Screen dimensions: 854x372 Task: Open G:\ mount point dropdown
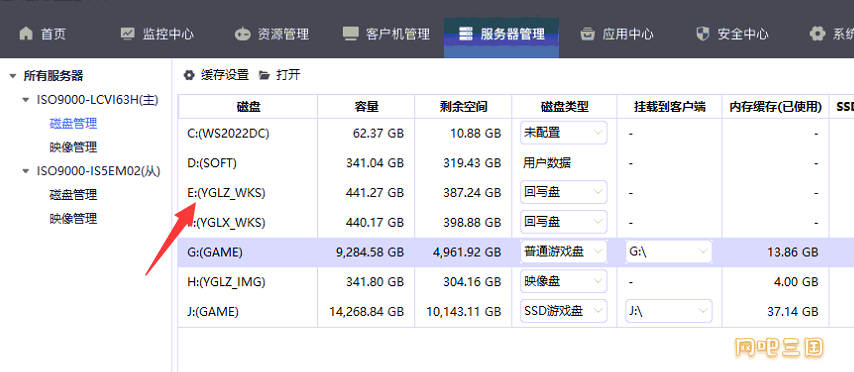(x=669, y=252)
